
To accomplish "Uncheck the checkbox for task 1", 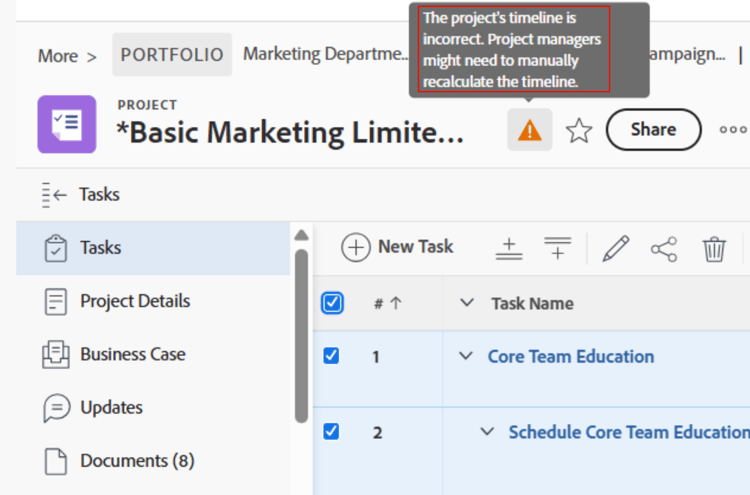I will tap(332, 356).
